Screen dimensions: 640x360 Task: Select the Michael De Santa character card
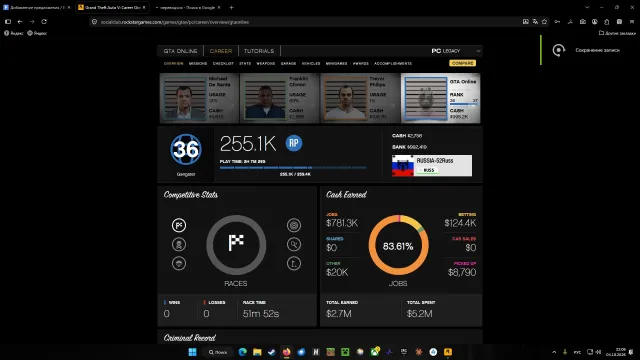tap(199, 98)
